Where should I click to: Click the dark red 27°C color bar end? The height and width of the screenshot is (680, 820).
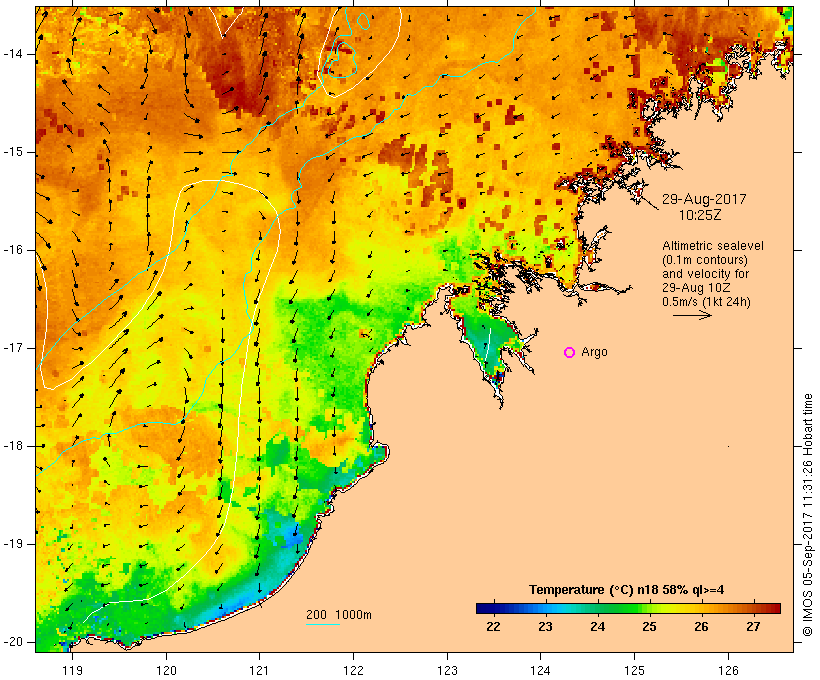click(774, 608)
